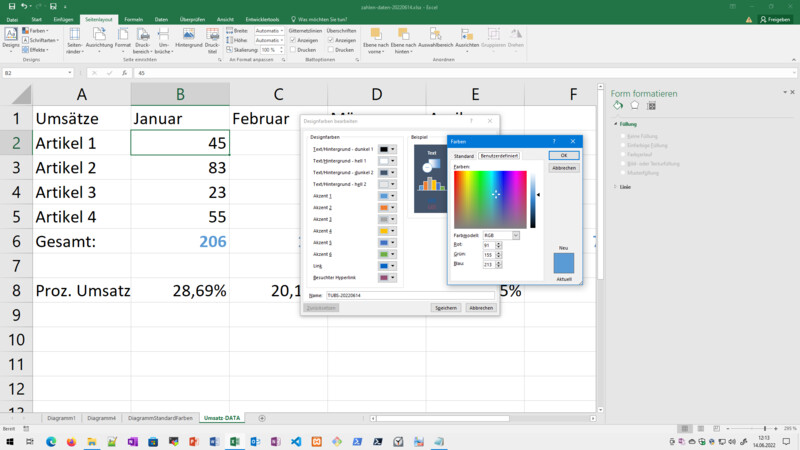The width and height of the screenshot is (800, 450).
Task: Click Speichern in the Designfarben dialog
Action: click(446, 308)
